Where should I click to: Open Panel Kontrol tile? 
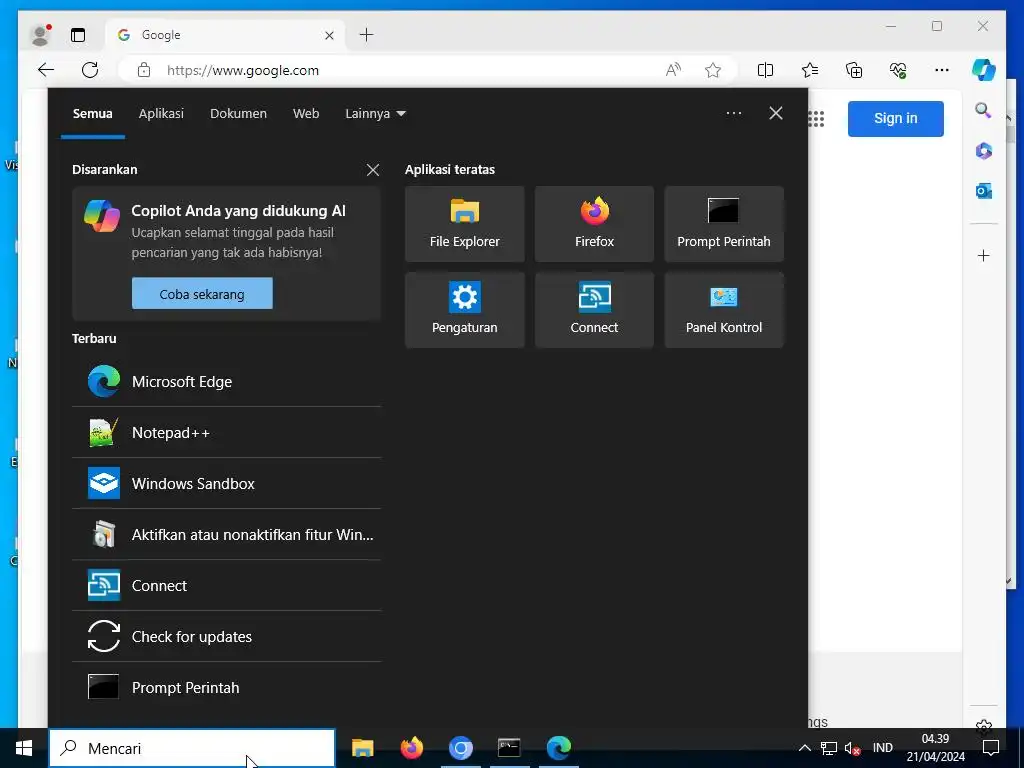724,310
